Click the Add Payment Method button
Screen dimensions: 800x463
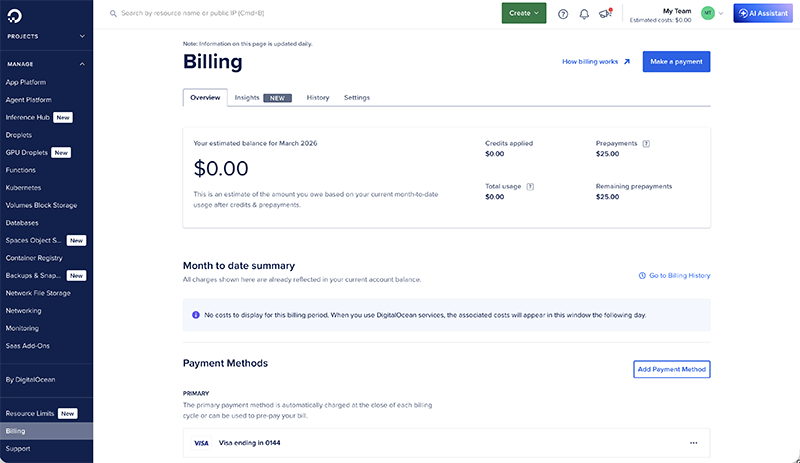[672, 369]
